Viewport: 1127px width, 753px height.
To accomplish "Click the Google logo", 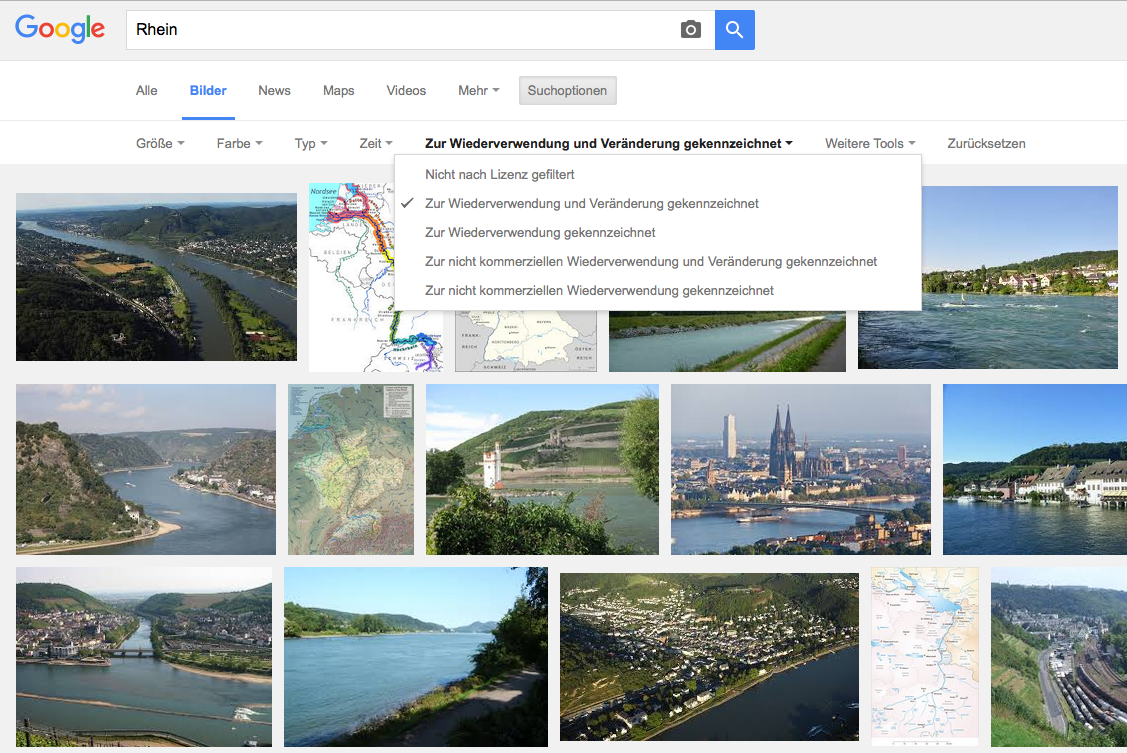I will (60, 29).
